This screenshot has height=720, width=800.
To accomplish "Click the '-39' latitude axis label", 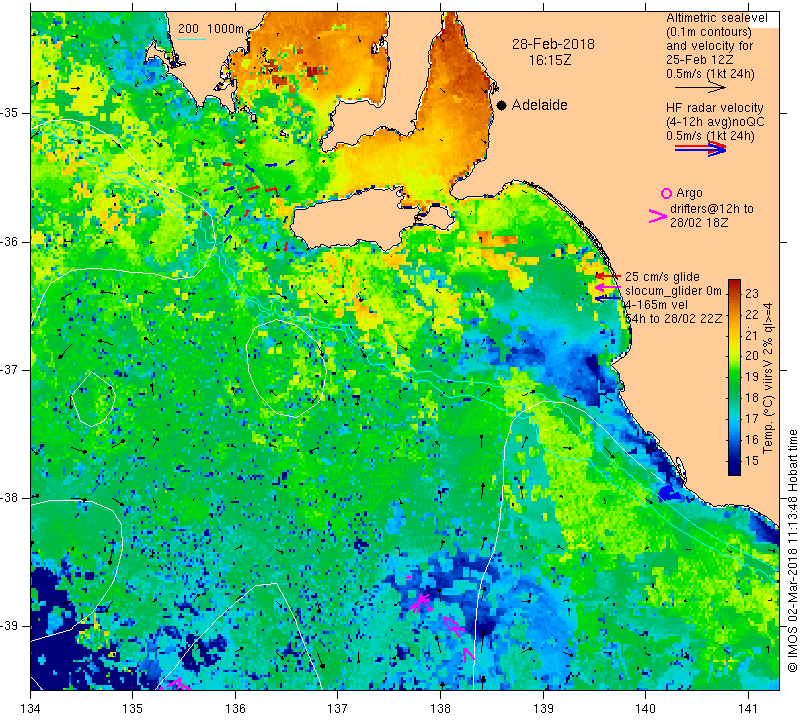I will point(10,626).
